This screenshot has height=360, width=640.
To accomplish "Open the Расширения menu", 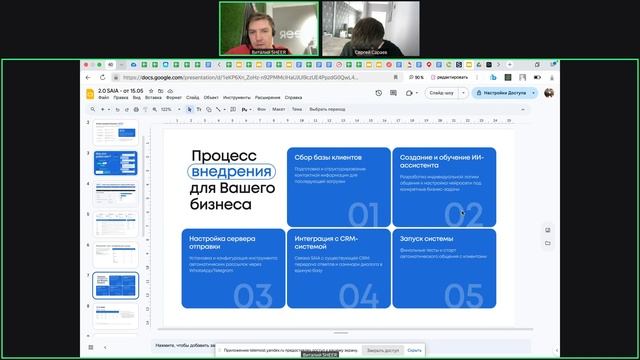I will tap(267, 98).
